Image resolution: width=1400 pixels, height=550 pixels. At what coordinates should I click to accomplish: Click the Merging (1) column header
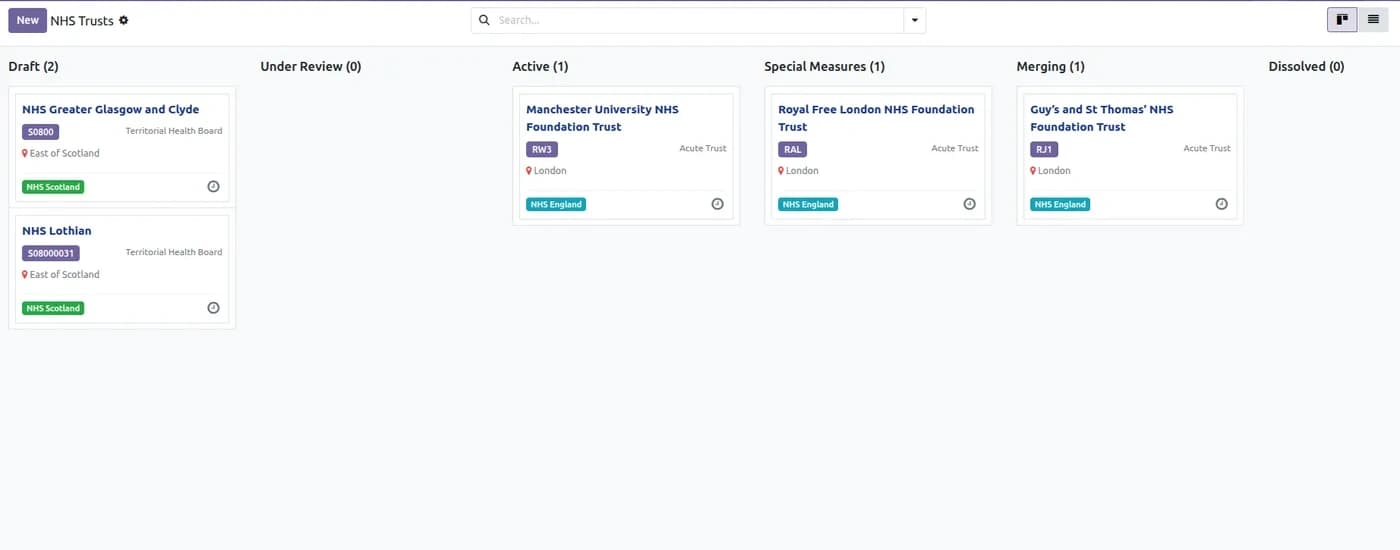1050,67
